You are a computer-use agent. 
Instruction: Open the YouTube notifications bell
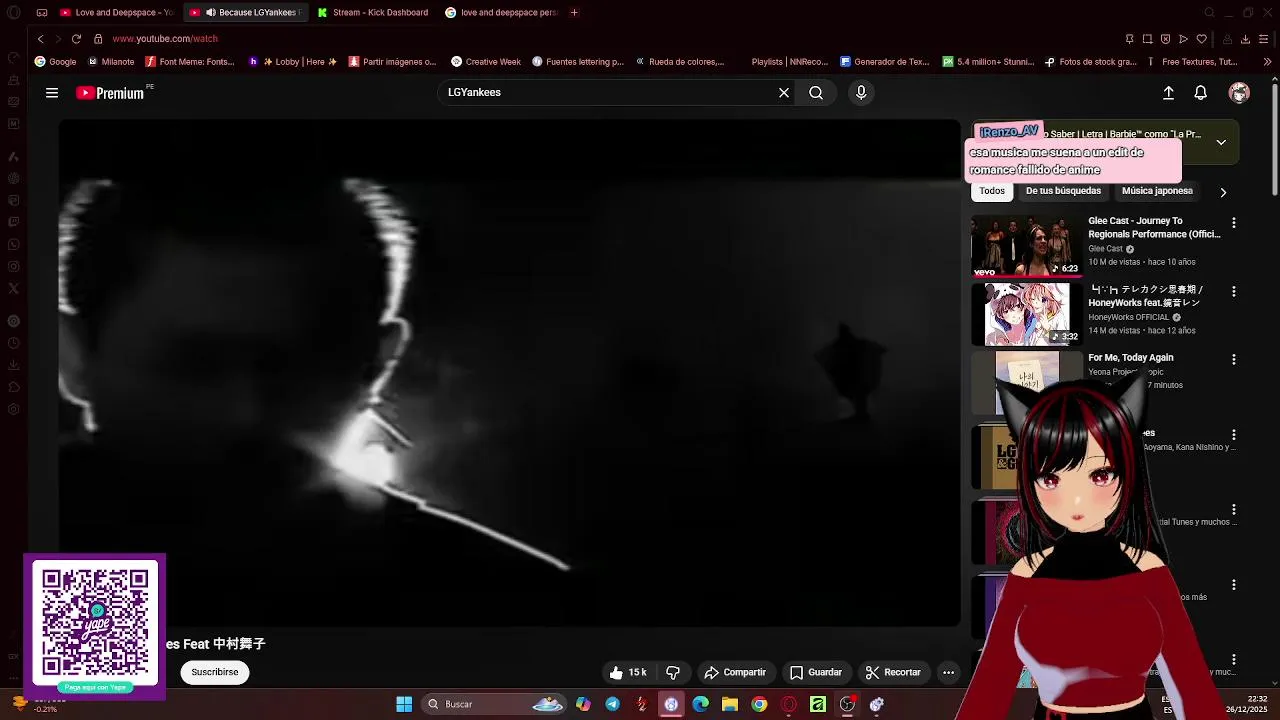pyautogui.click(x=1201, y=93)
